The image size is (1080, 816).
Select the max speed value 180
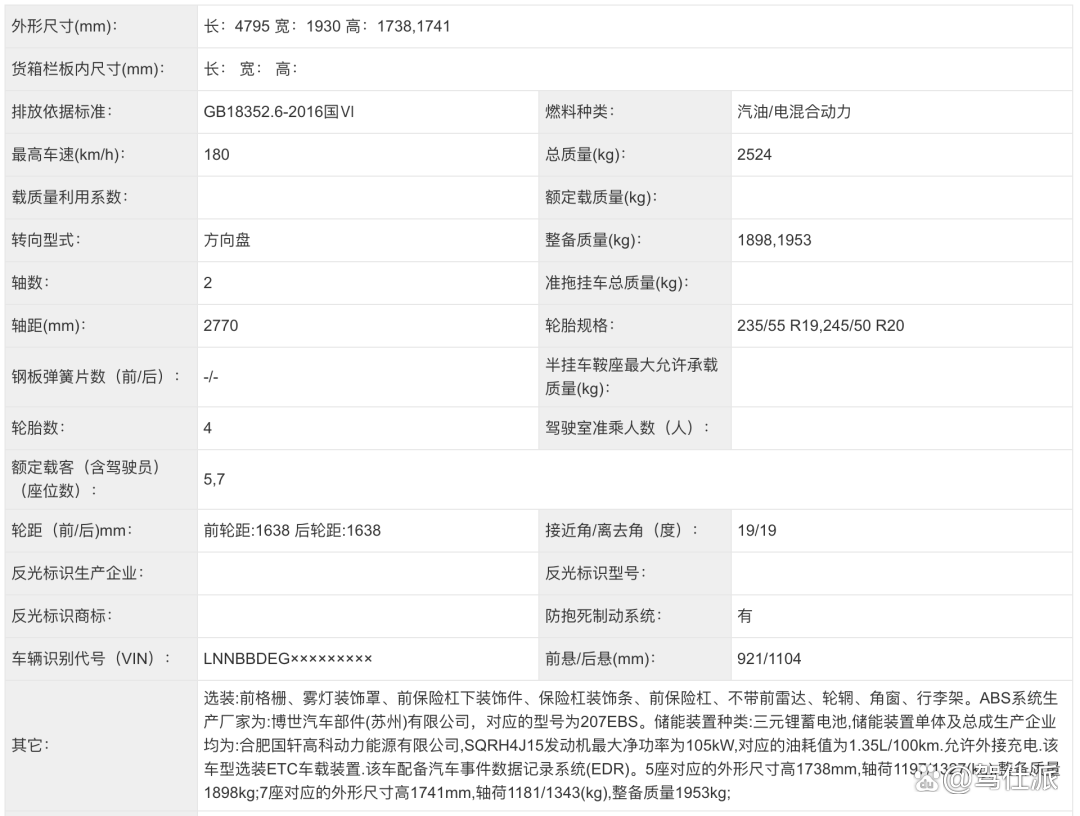pyautogui.click(x=216, y=154)
